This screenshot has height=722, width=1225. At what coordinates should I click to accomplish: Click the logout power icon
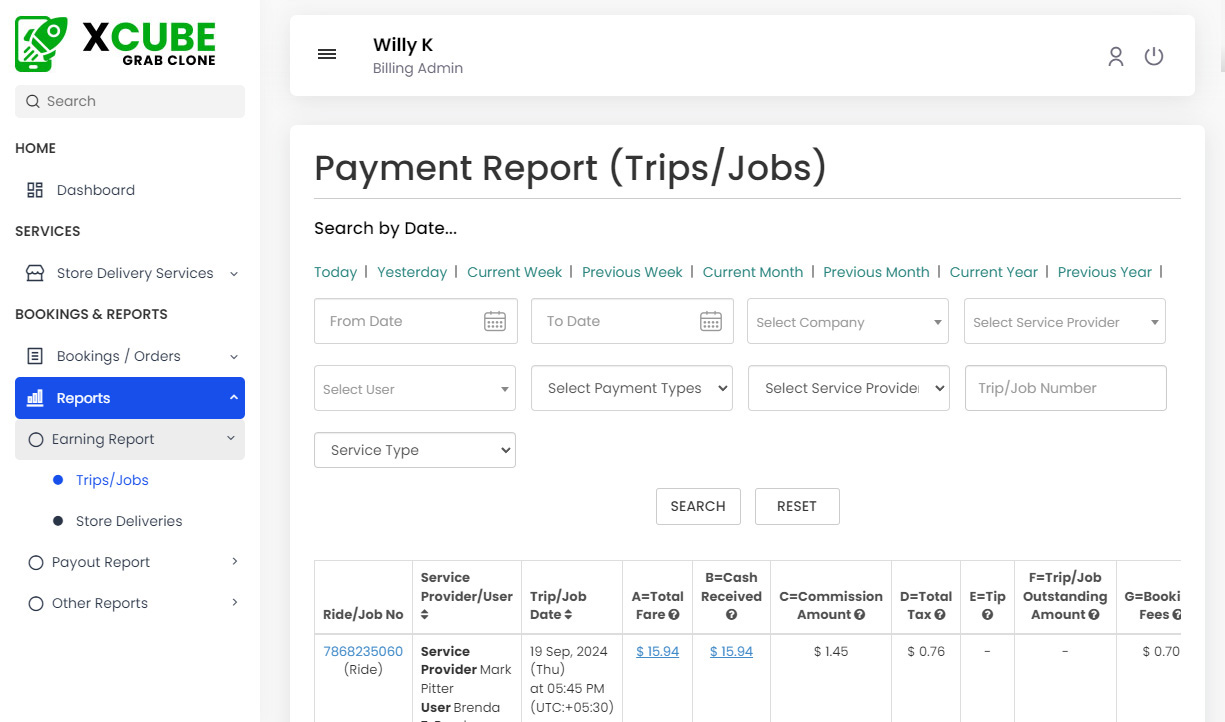(1154, 57)
